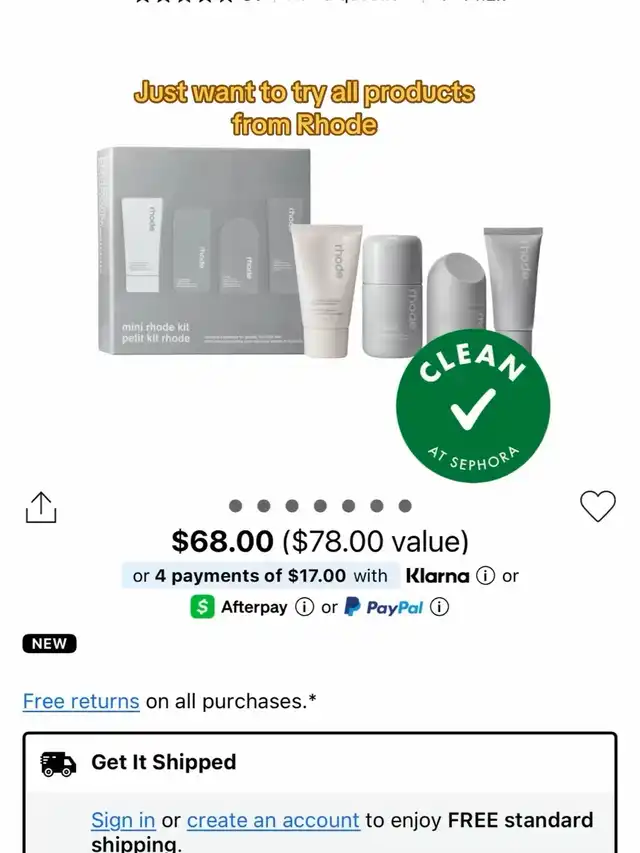Tap the 4 payments of $17.00 text
This screenshot has width=640, height=853.
pyautogui.click(x=250, y=576)
